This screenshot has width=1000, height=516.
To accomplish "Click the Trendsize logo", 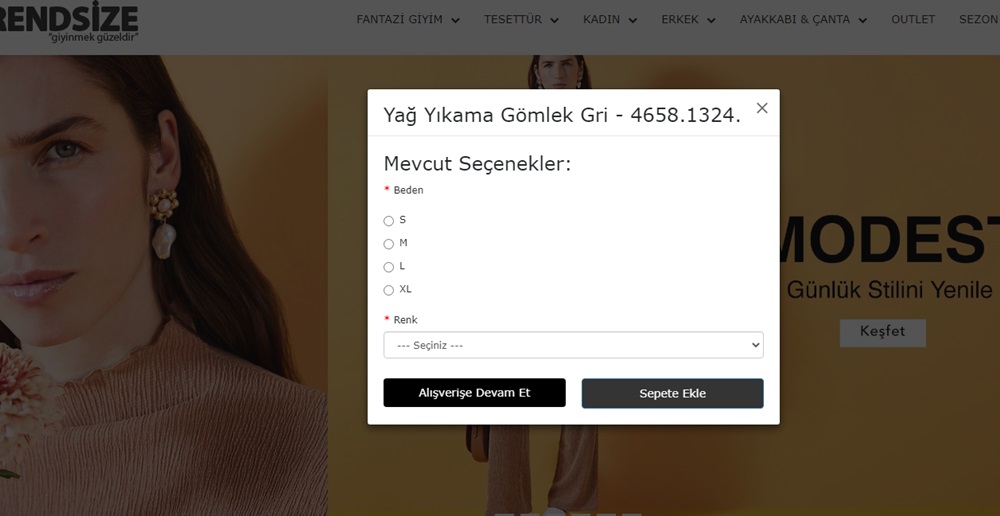I will [68, 21].
